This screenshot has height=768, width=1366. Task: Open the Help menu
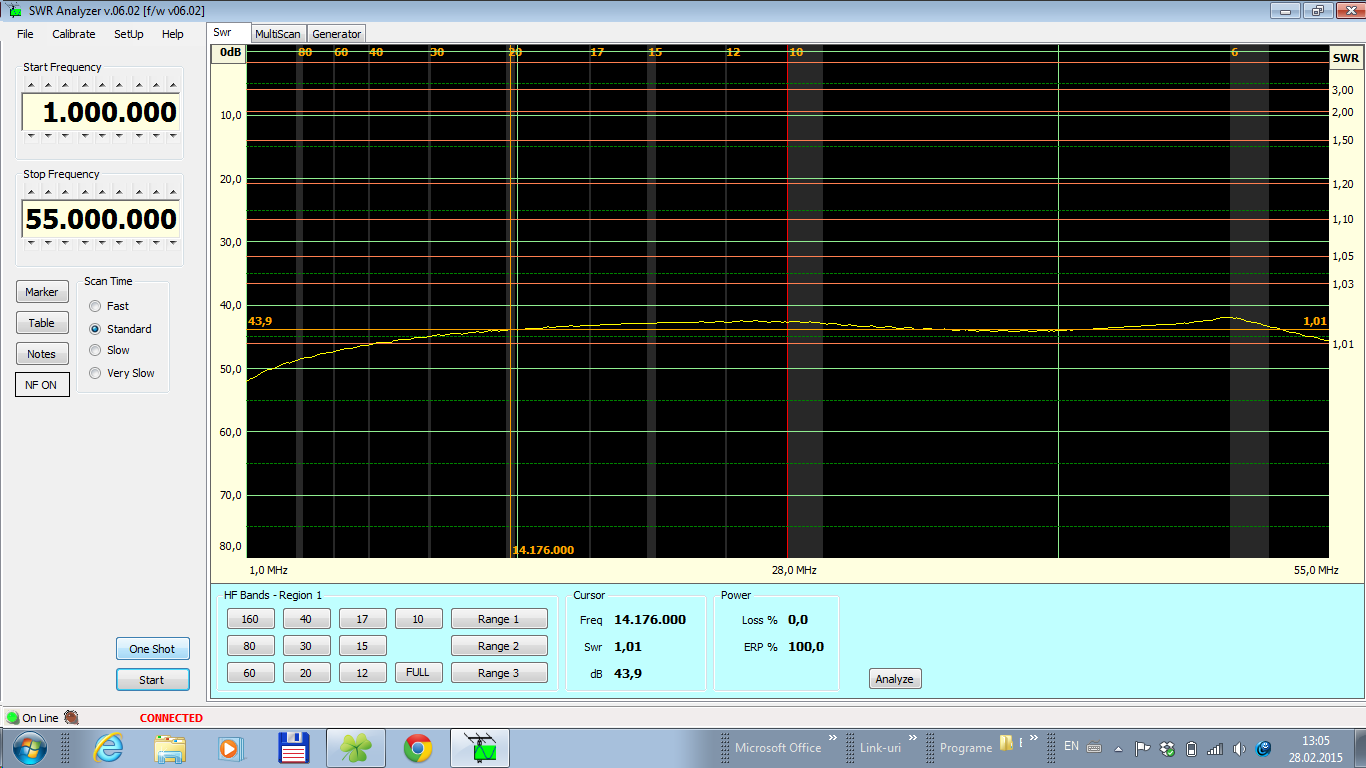click(173, 34)
